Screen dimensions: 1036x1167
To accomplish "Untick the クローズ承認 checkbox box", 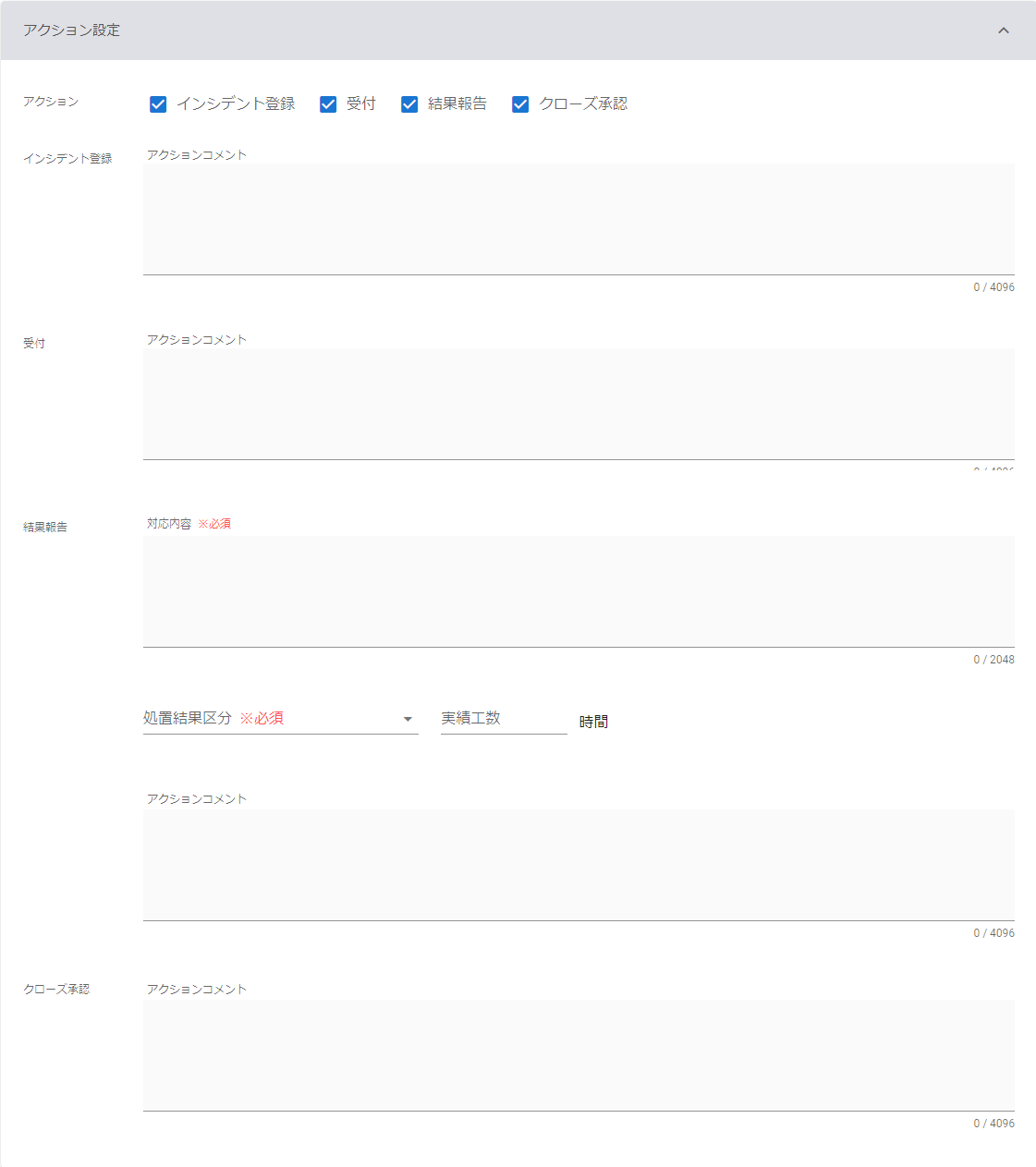I will point(520,104).
